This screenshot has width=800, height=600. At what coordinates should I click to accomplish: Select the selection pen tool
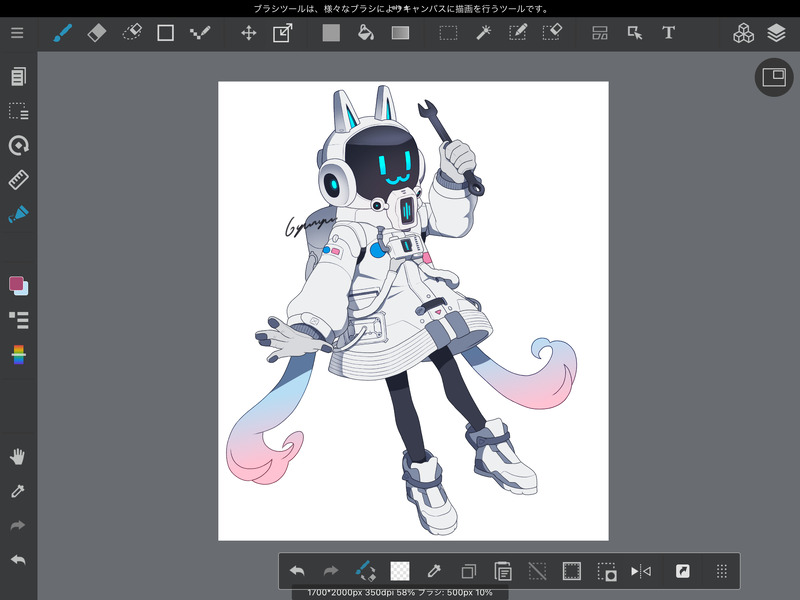coord(518,33)
